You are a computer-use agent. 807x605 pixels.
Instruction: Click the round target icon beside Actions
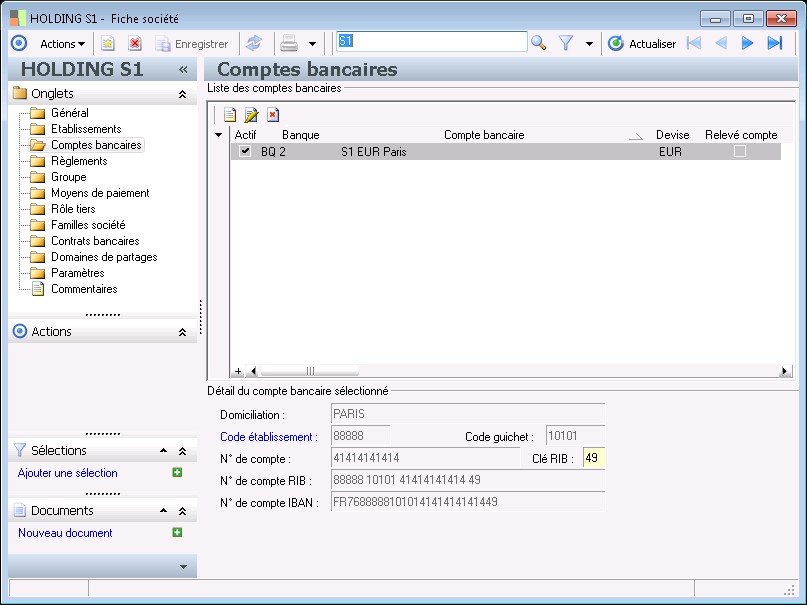pos(19,43)
